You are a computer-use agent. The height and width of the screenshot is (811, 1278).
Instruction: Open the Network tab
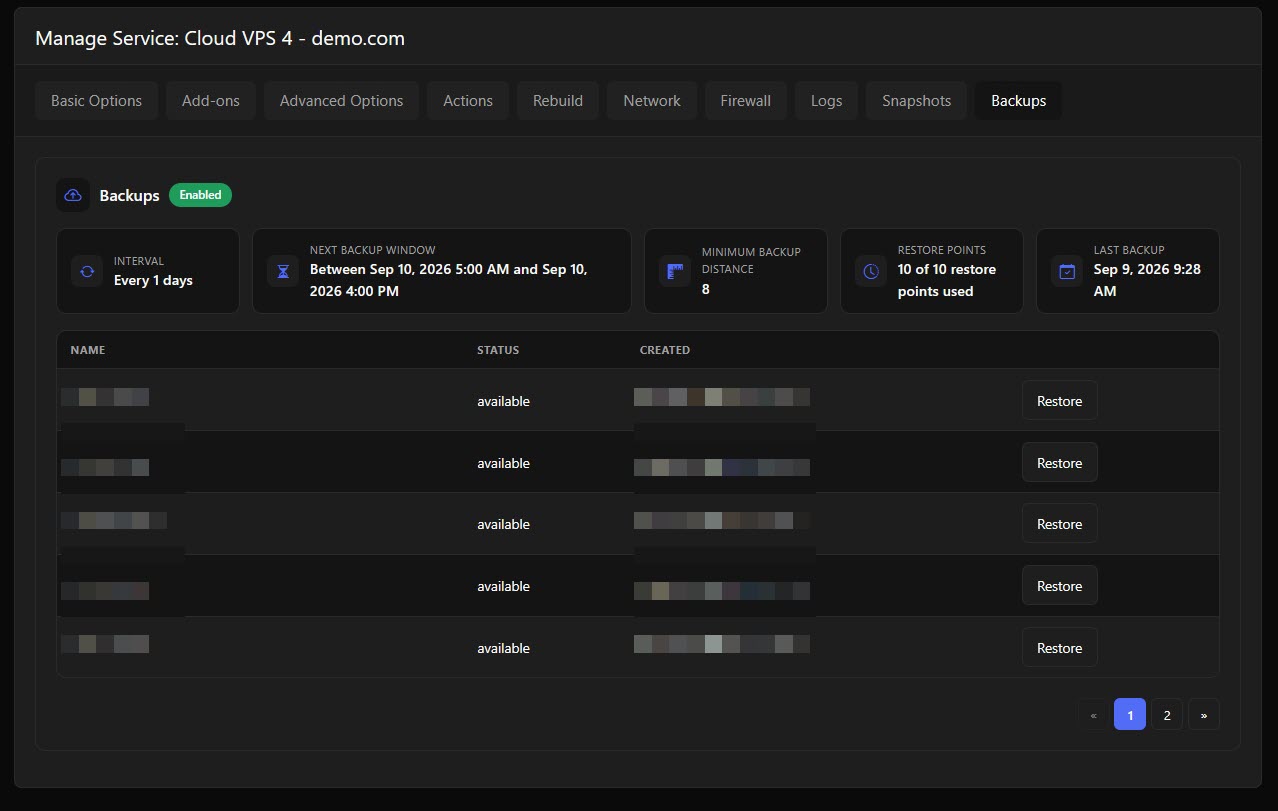point(652,101)
